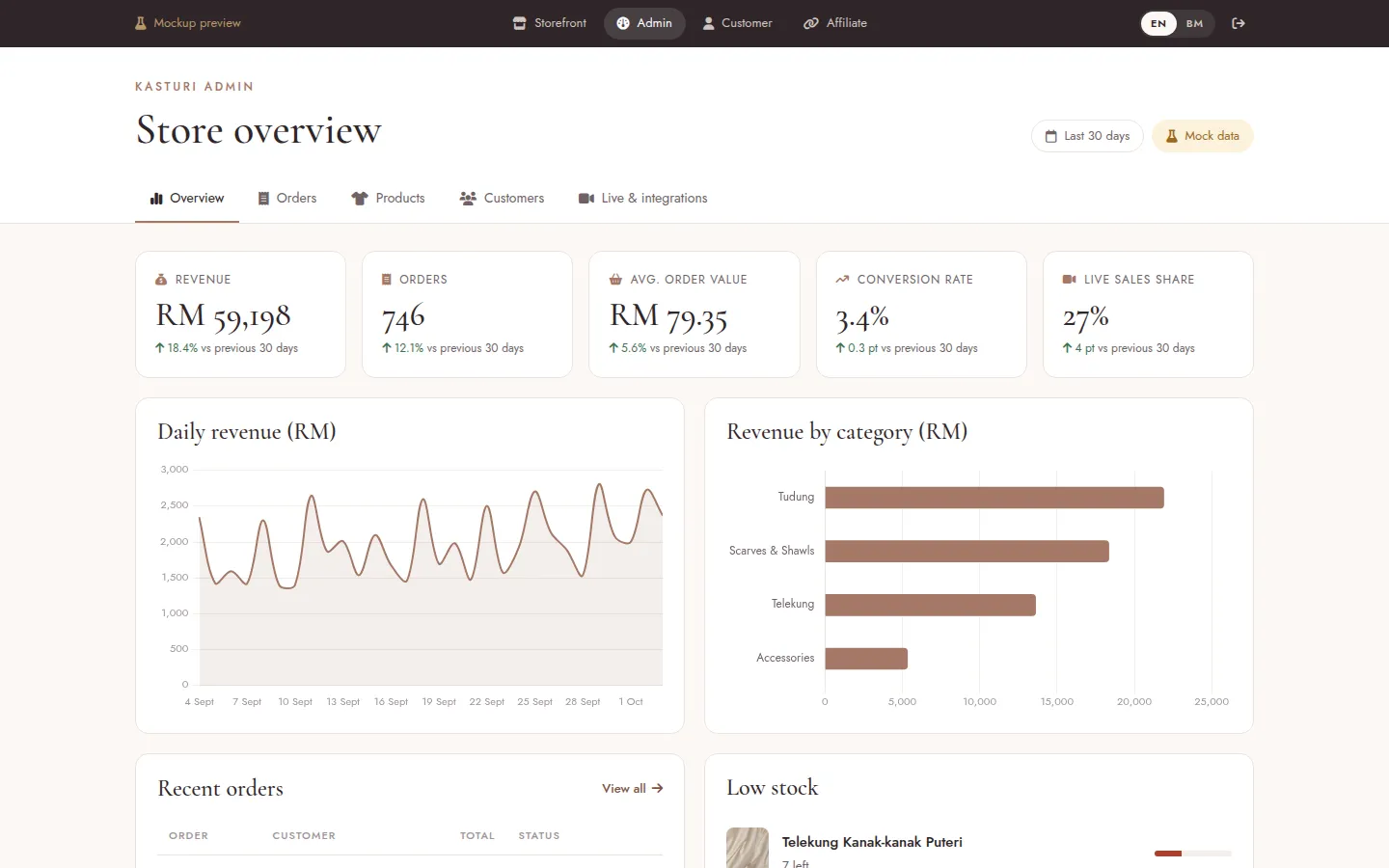Viewport: 1389px width, 868px height.
Task: Click the calendar icon in Last 30 days
Action: point(1051,136)
